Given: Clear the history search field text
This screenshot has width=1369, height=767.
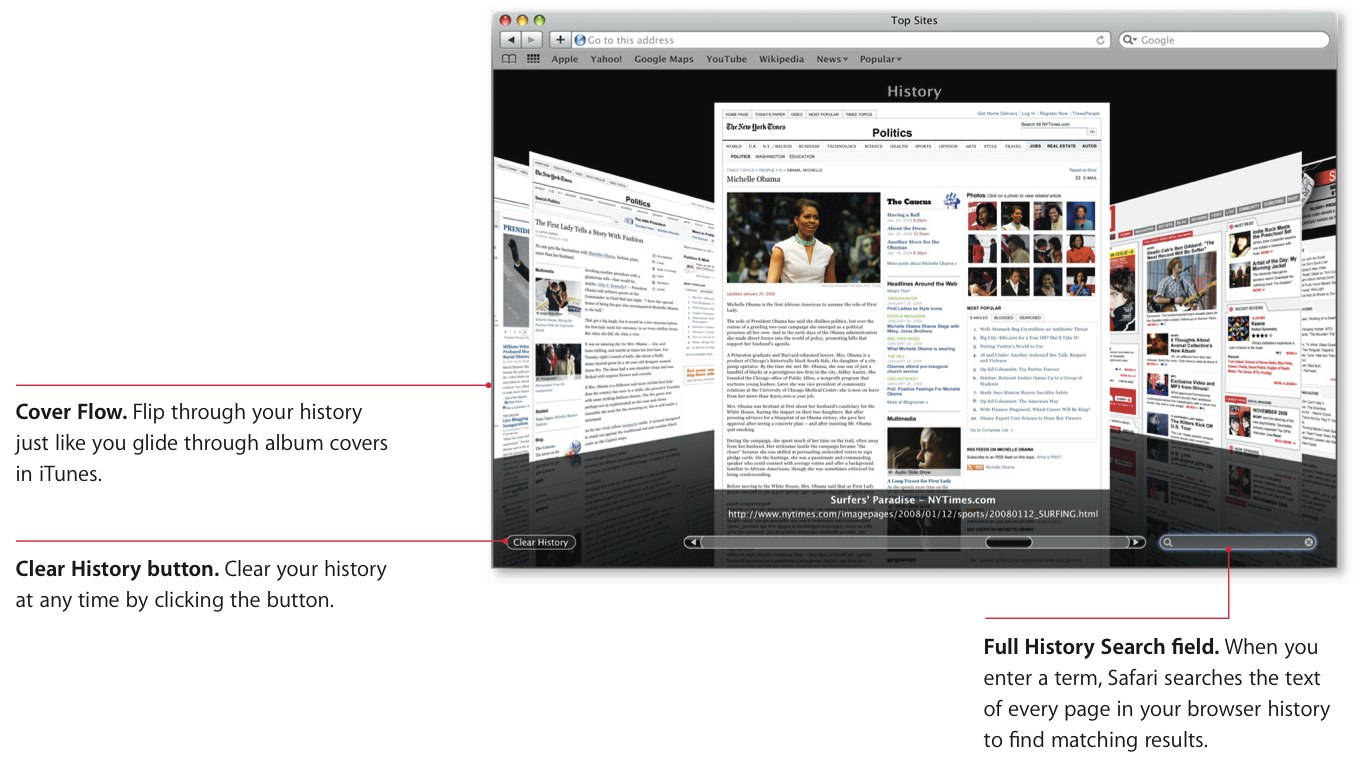Looking at the screenshot, I should coord(1309,542).
